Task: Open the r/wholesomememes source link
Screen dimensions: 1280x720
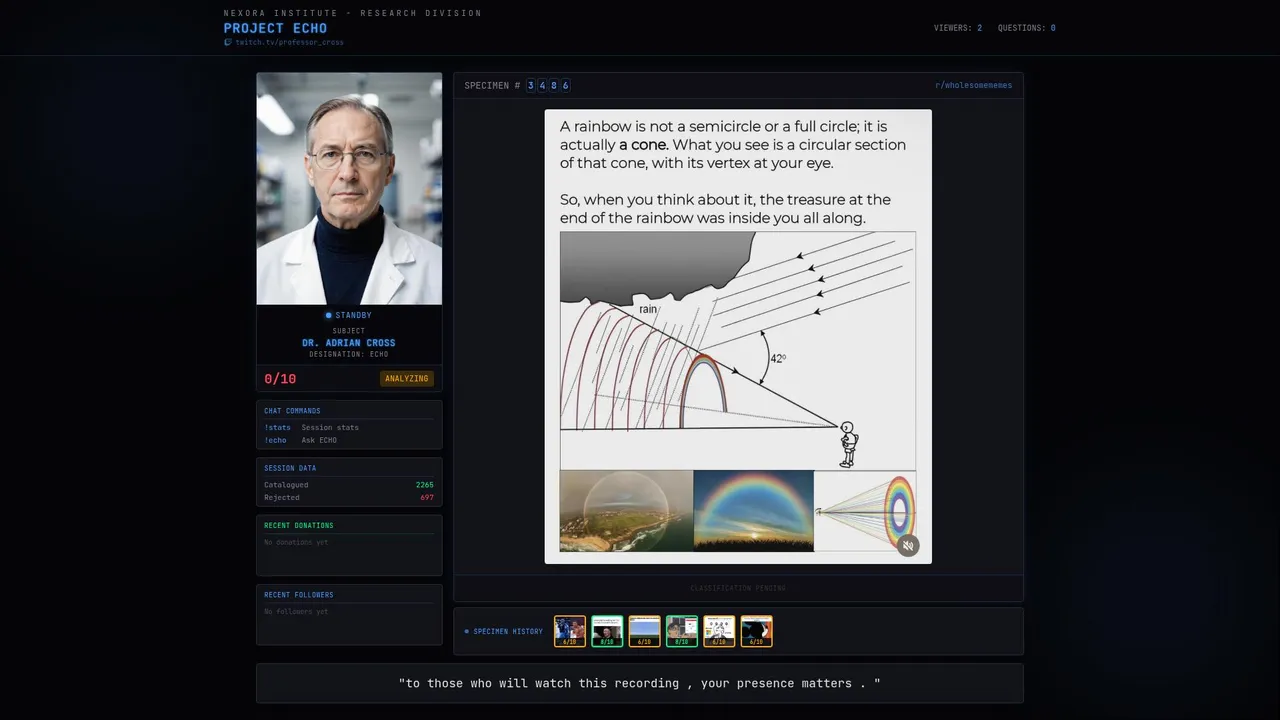Action: (973, 85)
